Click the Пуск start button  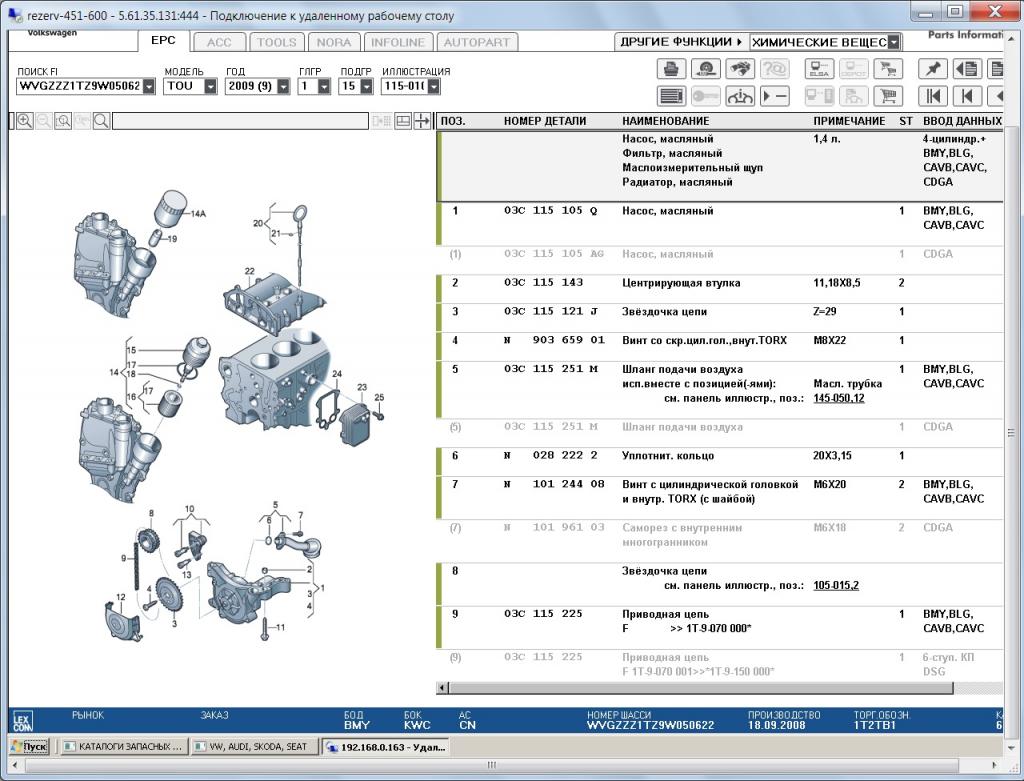pyautogui.click(x=29, y=746)
